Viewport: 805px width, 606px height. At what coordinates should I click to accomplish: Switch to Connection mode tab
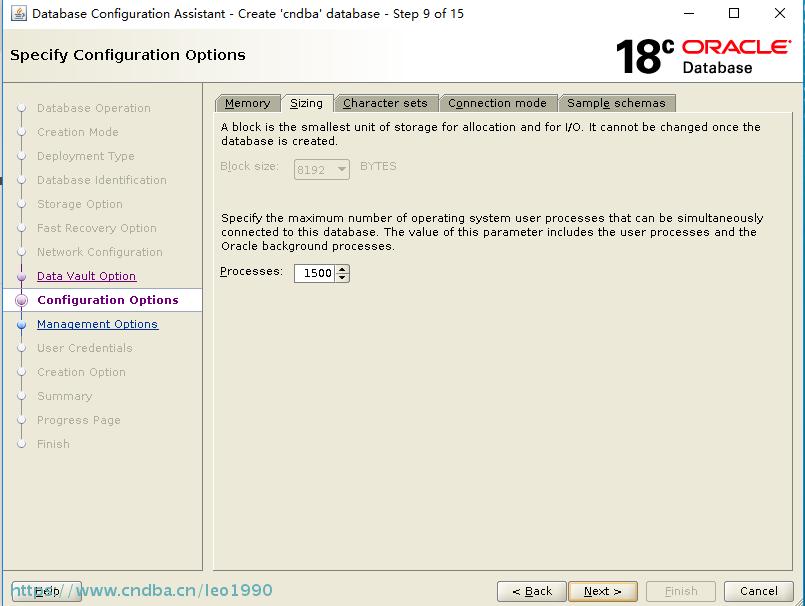497,103
